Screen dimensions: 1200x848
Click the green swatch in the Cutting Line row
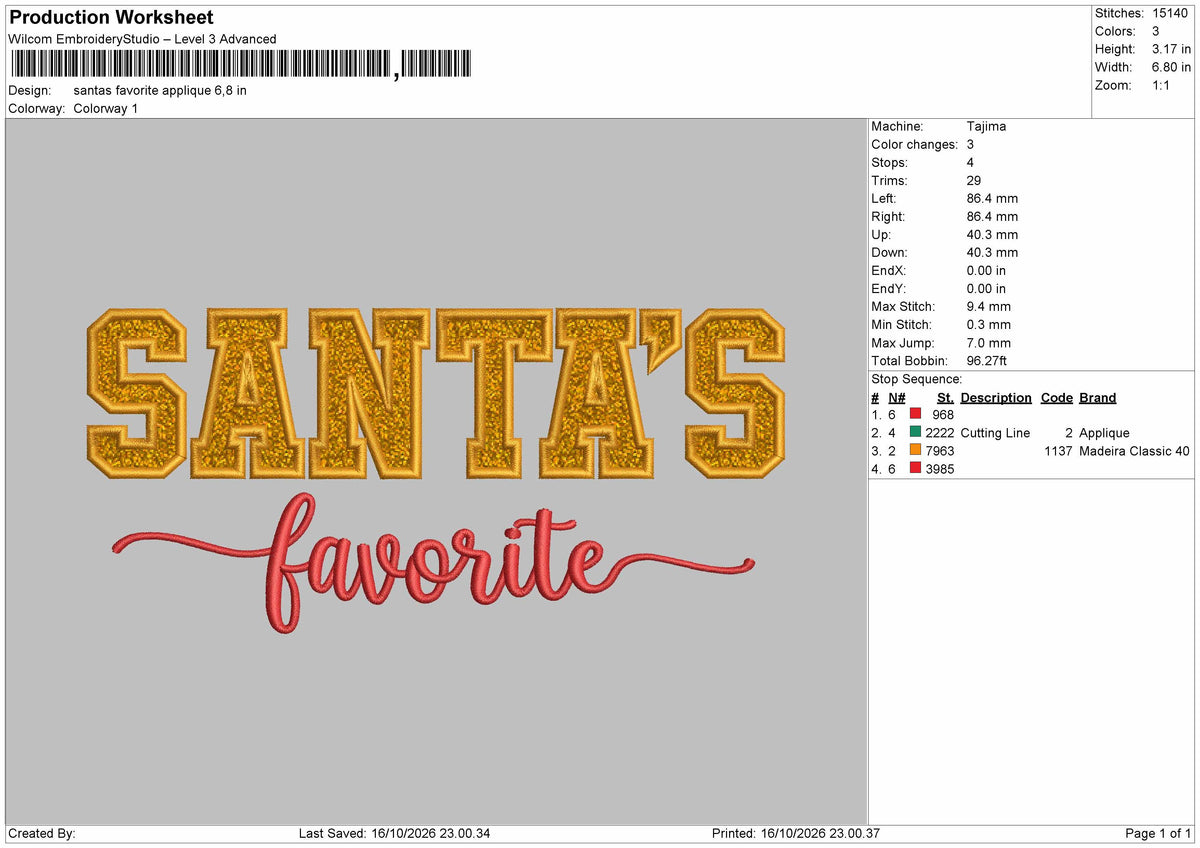[915, 432]
